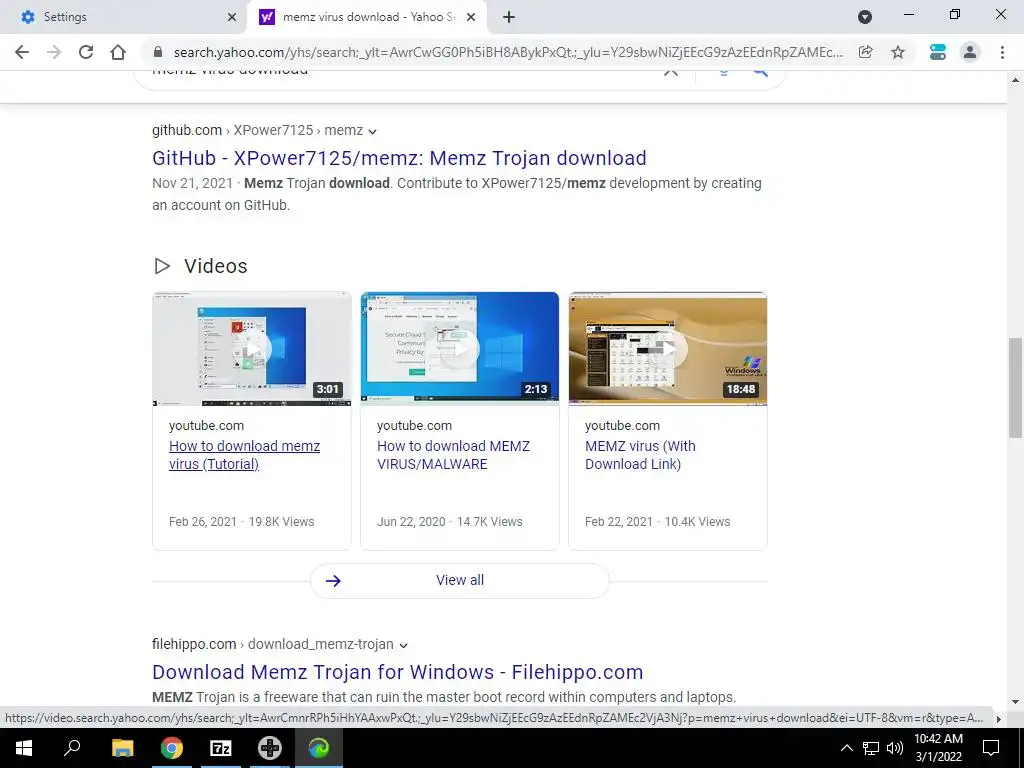
Task: Open a new browser tab
Action: [509, 17]
